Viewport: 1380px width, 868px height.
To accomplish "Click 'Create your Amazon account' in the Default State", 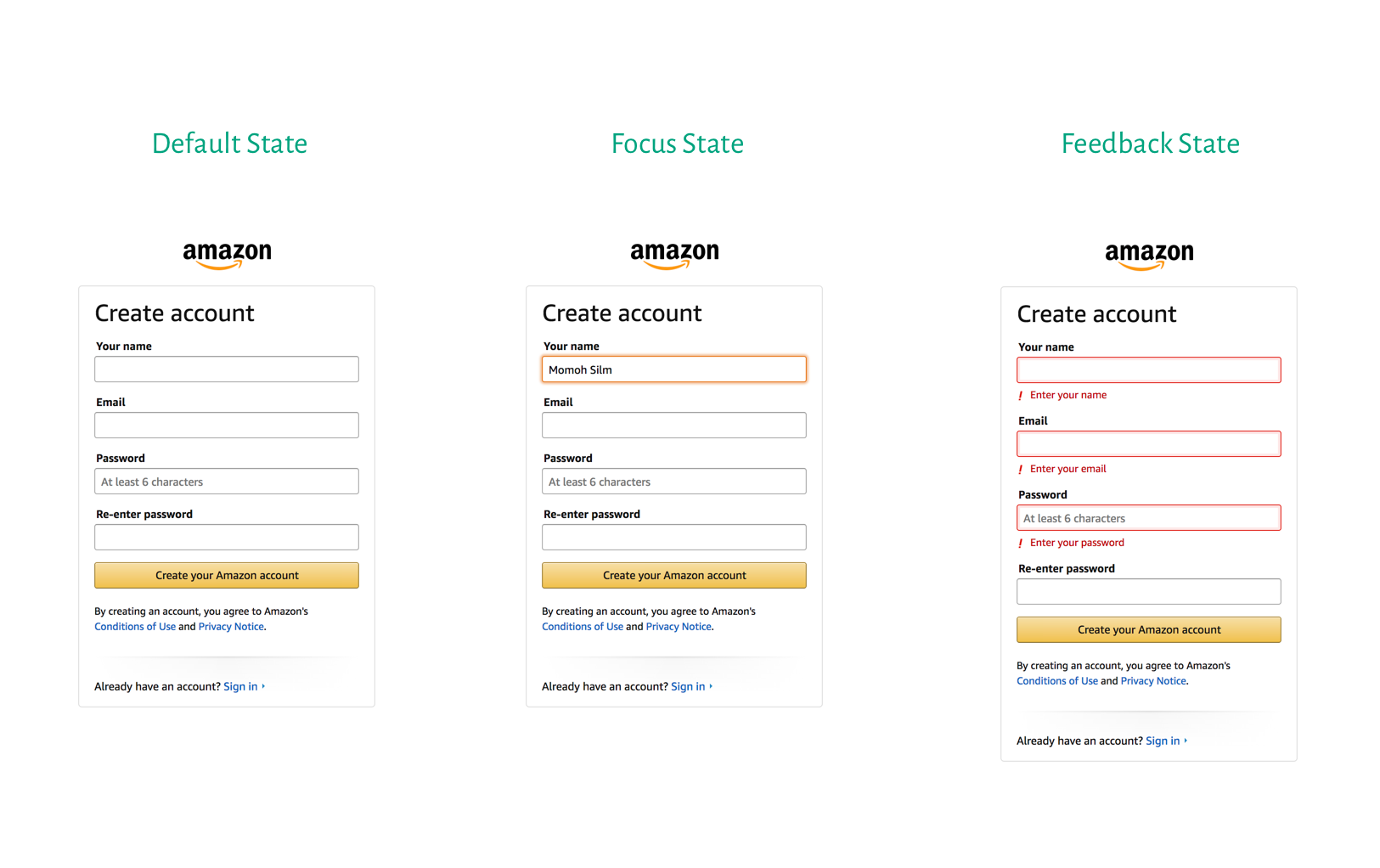I will coord(226,575).
